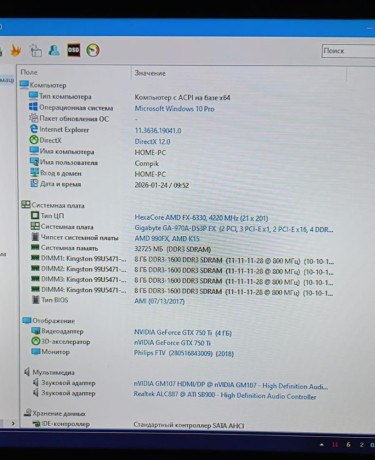This screenshot has width=375, height=460.
Task: Click the gear icon beside Пакет обновления ОС
Action: point(33,118)
